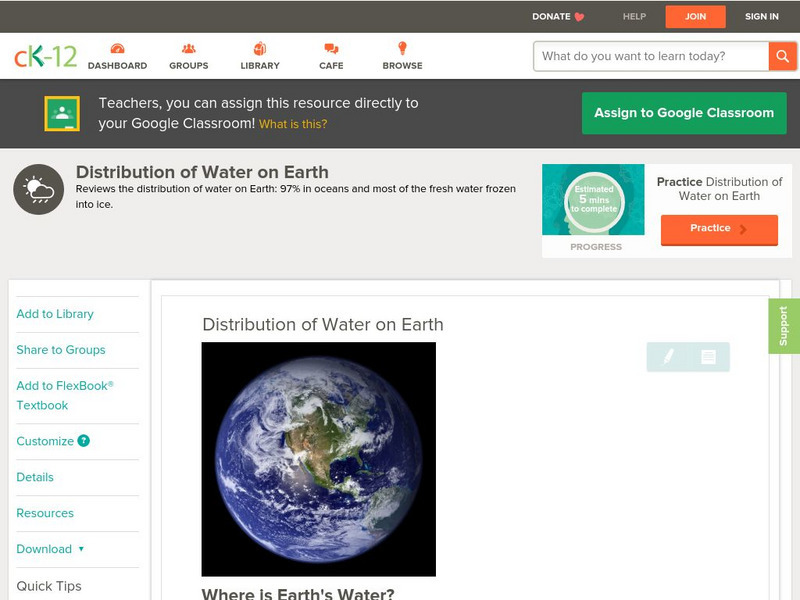
Task: Select the highlighter pen tool icon
Action: point(668,356)
